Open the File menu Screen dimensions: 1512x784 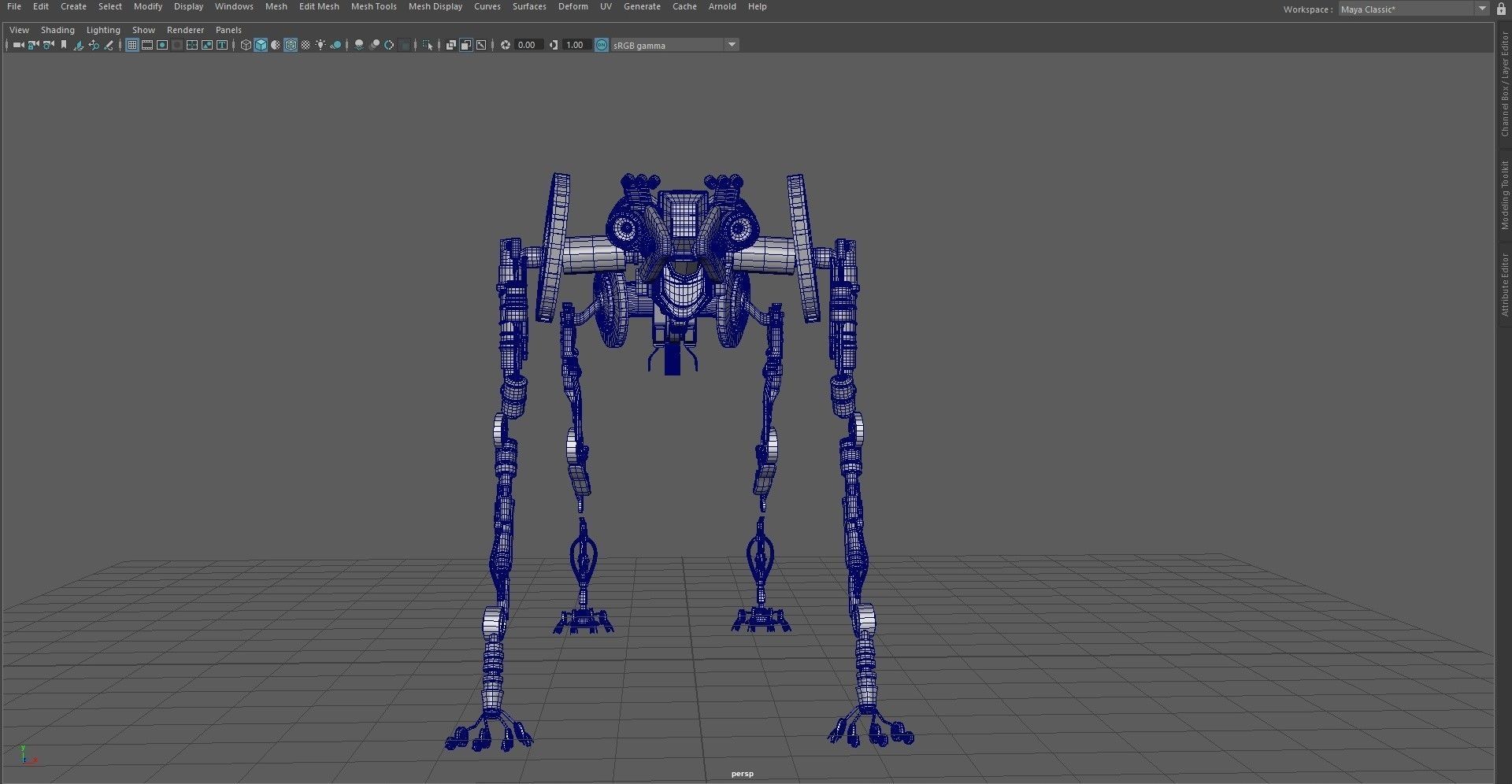(14, 6)
